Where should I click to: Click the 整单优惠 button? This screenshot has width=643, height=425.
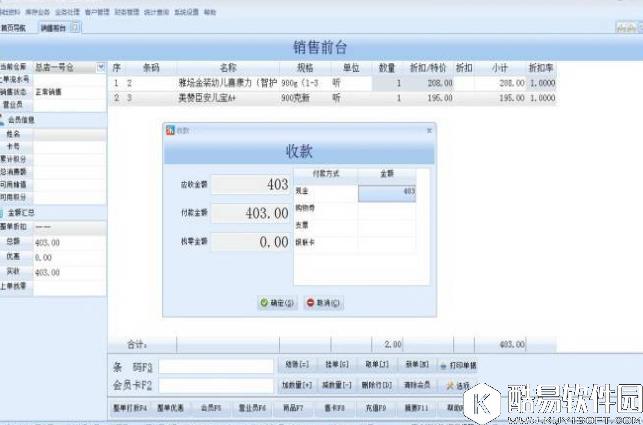170,408
